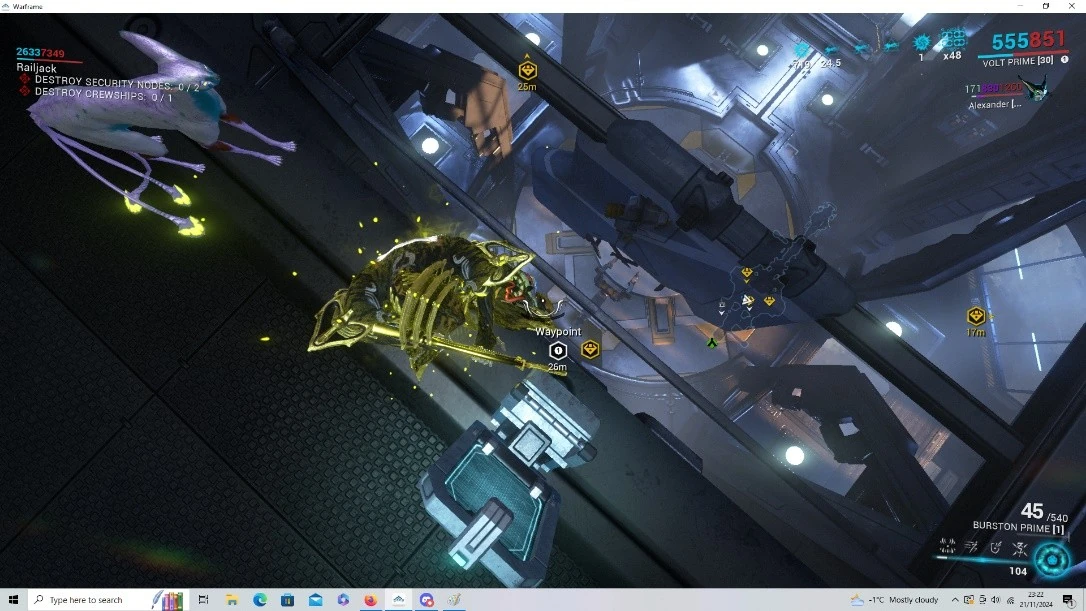Click the yellow objective marker labeled 25m
Screen dimensions: 1086x611
[528, 70]
